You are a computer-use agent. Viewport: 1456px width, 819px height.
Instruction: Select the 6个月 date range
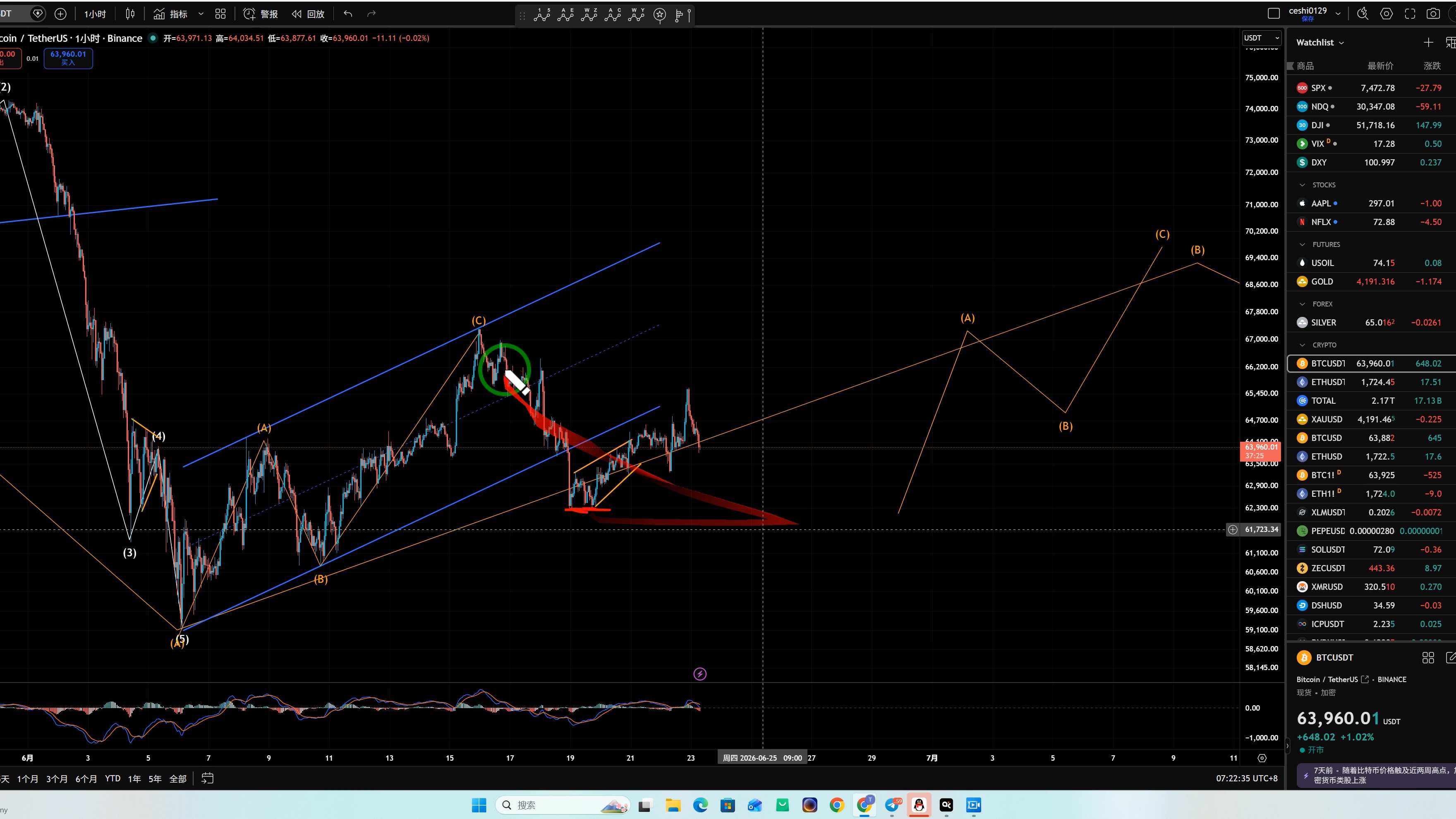(x=86, y=779)
